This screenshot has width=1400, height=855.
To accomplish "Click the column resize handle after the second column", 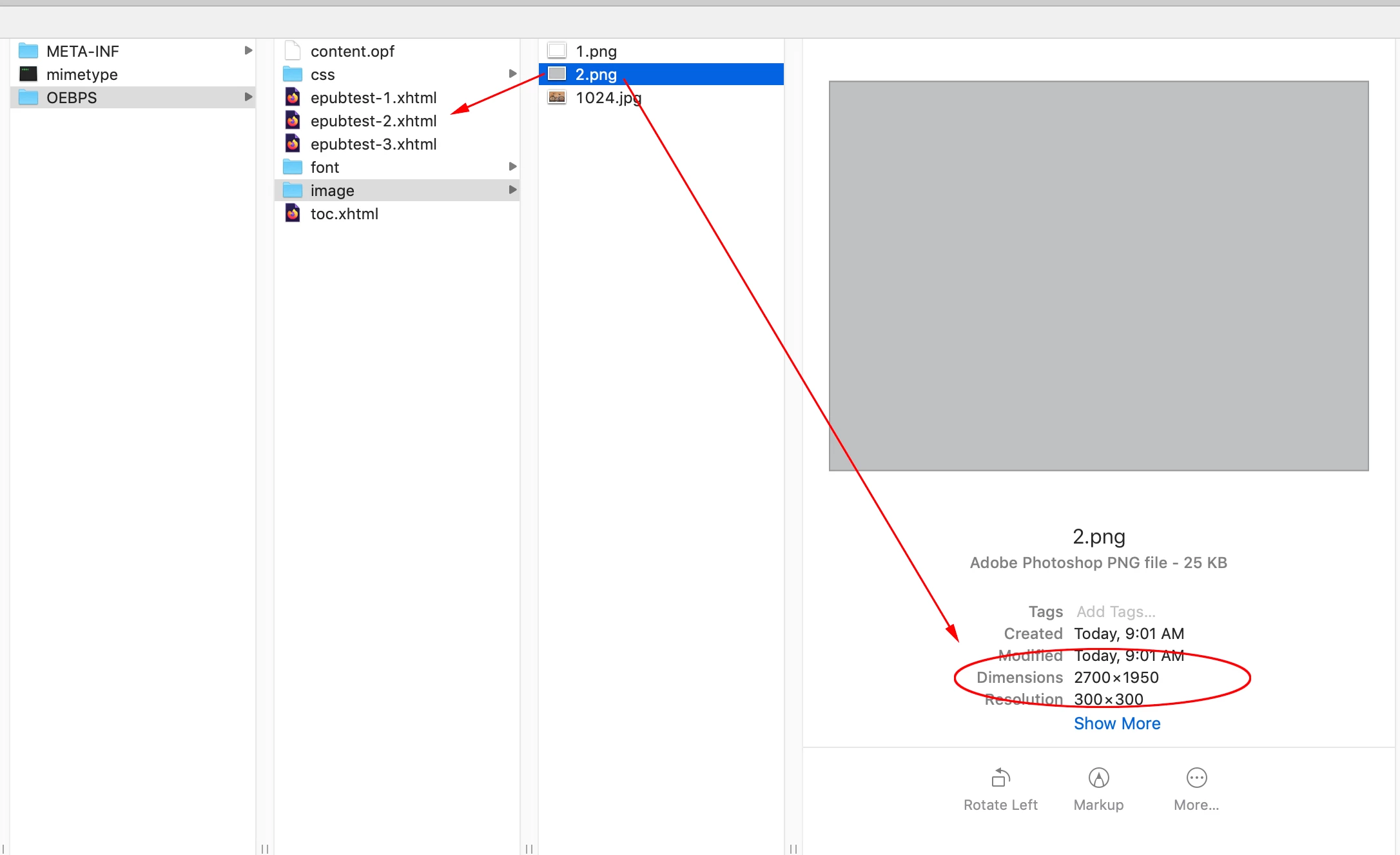I will [x=529, y=849].
